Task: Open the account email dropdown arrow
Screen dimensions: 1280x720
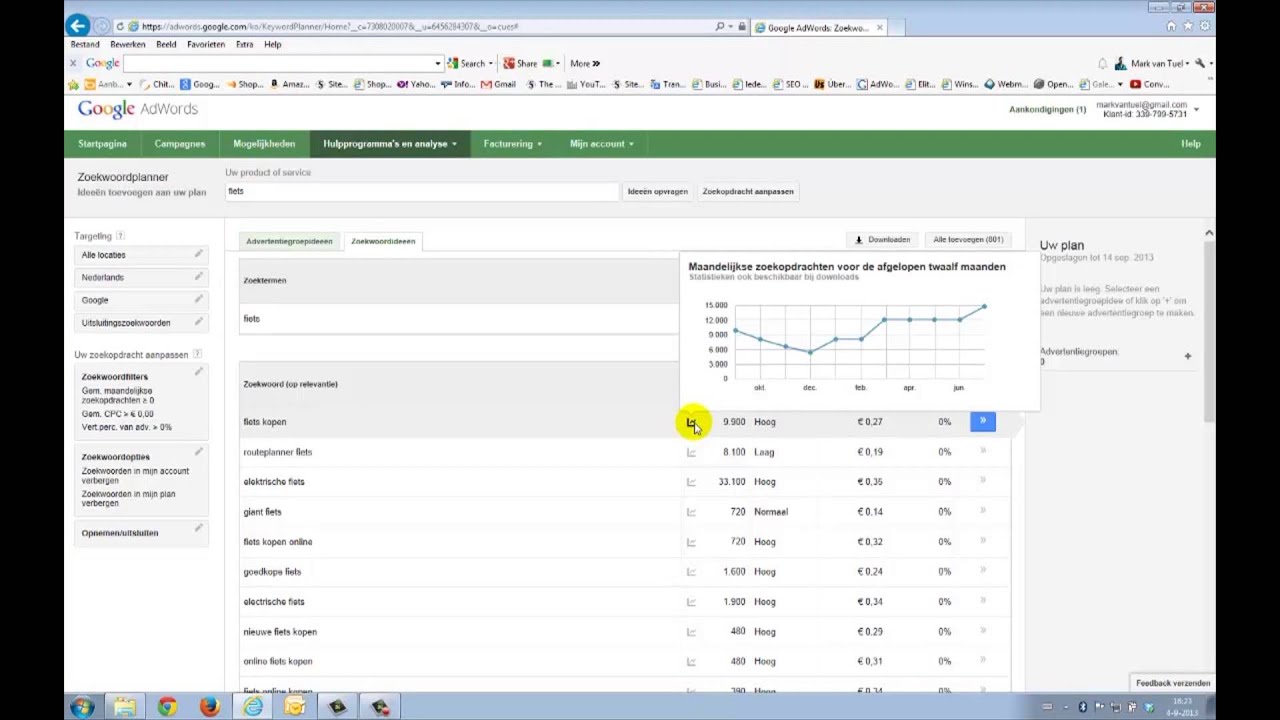Action: (1196, 108)
